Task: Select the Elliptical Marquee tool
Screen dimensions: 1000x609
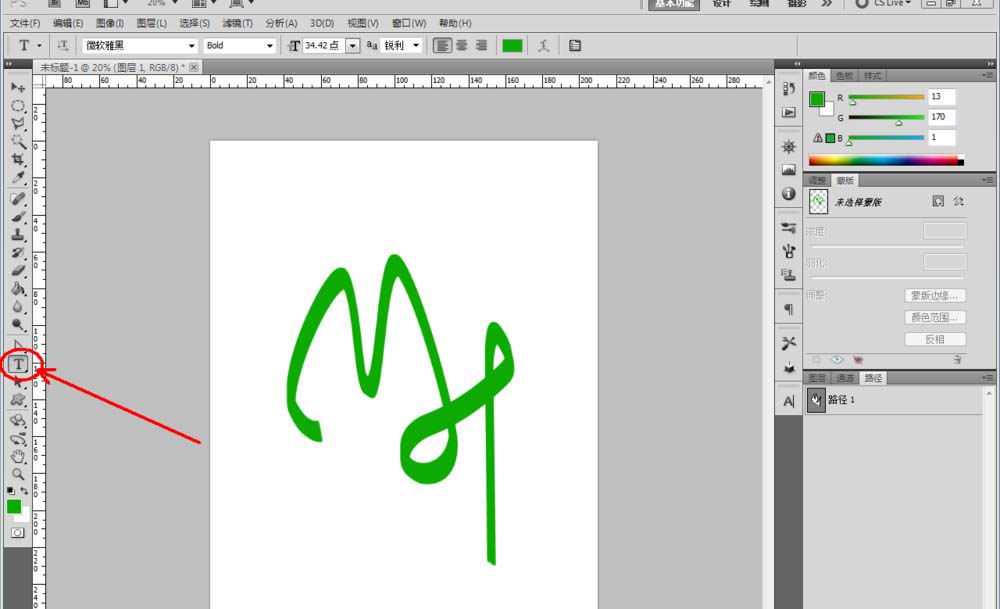Action: 18,105
